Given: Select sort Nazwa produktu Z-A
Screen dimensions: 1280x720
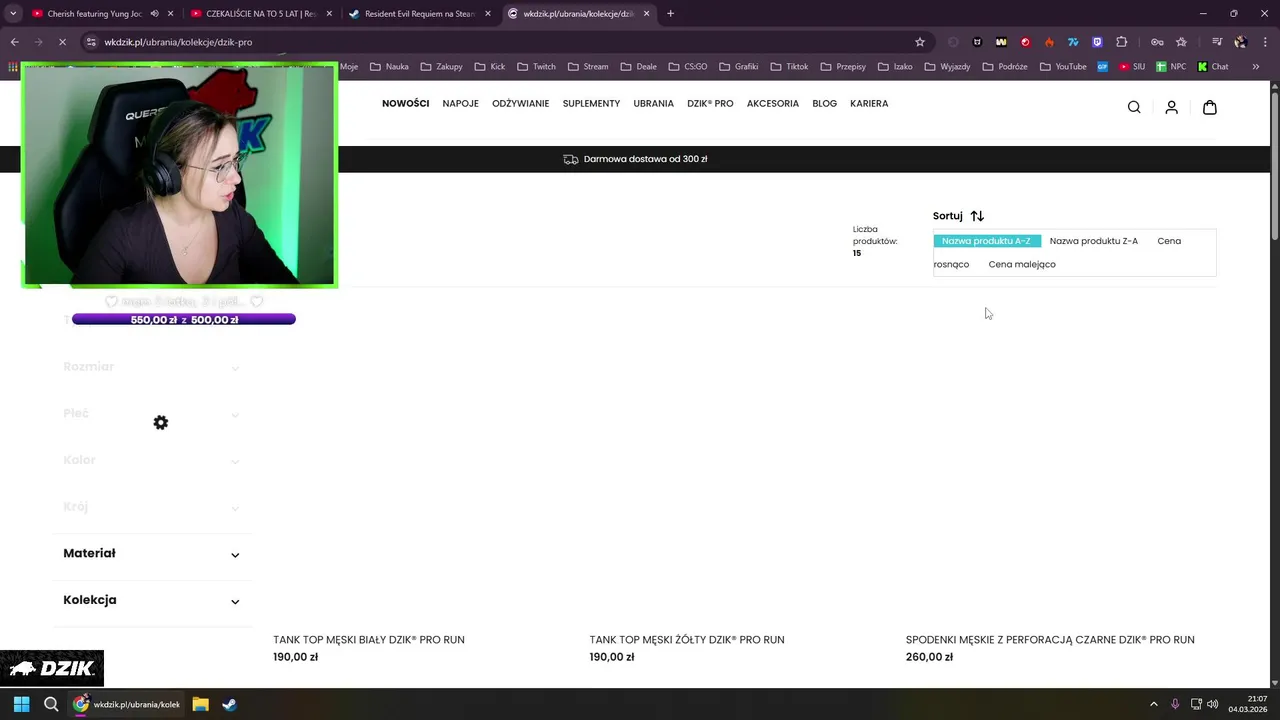Looking at the screenshot, I should (x=1093, y=241).
